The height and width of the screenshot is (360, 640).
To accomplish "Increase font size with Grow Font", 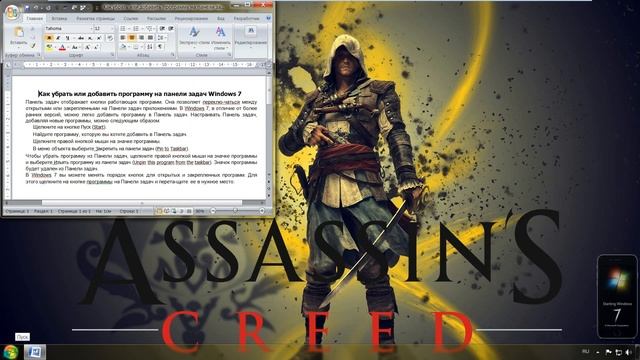I will coord(87,47).
